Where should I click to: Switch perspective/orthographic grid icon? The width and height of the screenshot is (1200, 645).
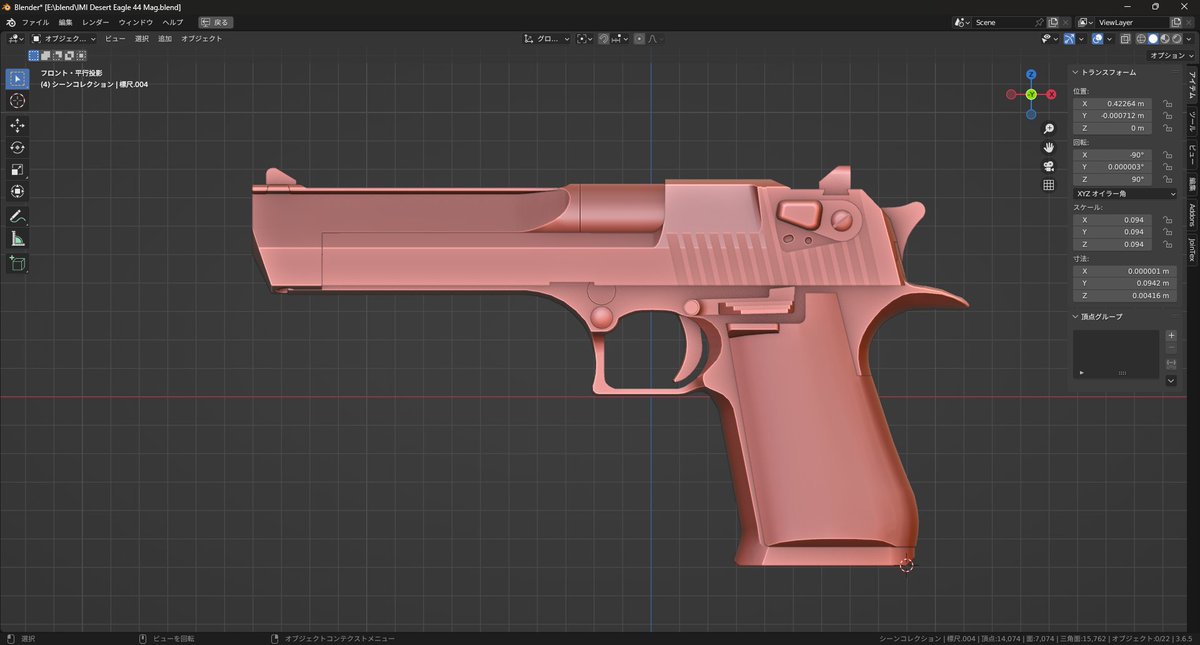pos(1049,185)
